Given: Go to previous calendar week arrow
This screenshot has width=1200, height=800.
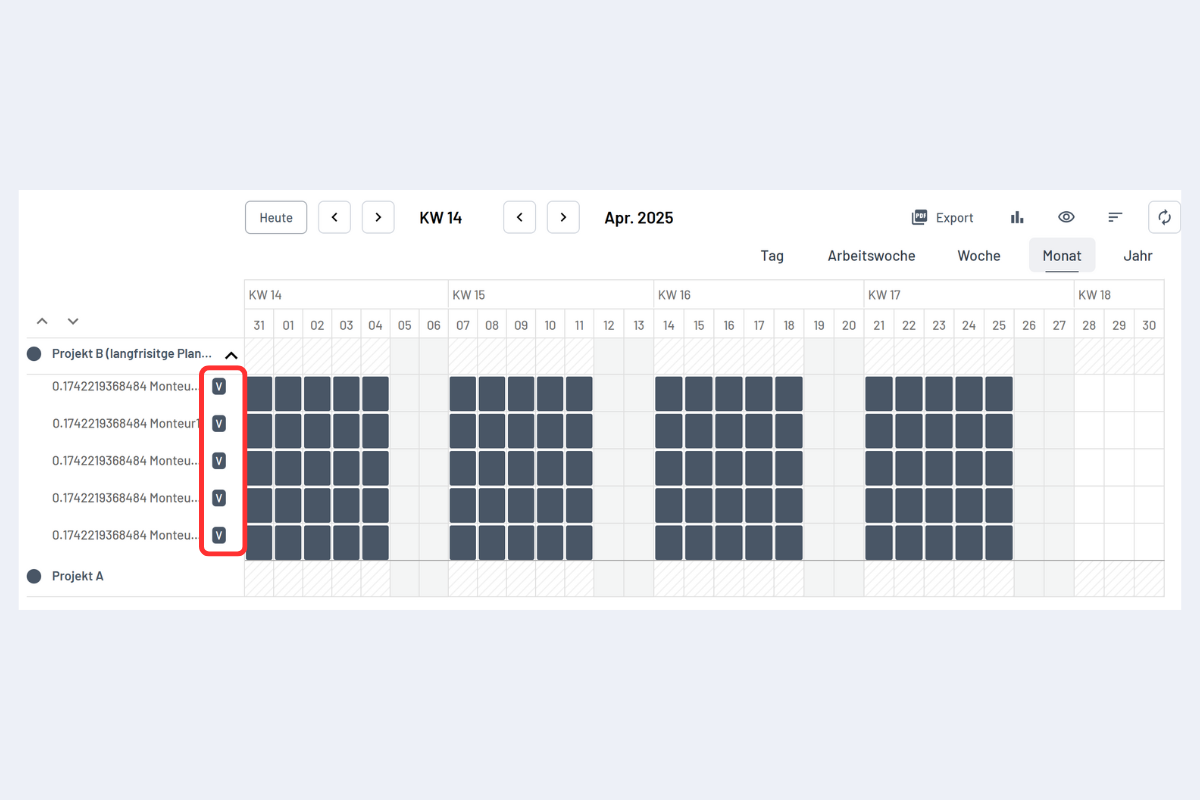Looking at the screenshot, I should pos(334,217).
